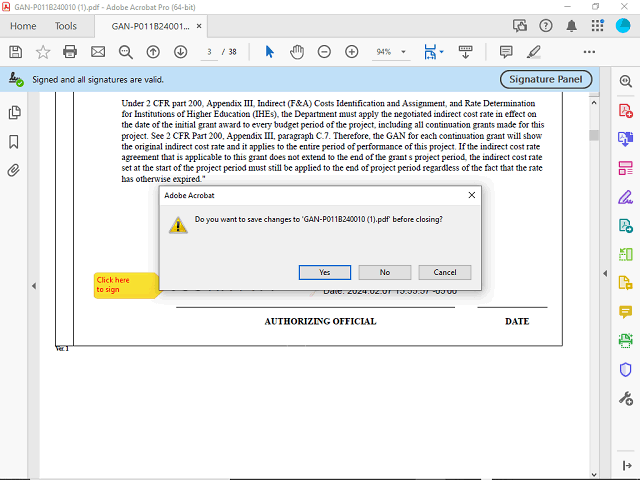Image resolution: width=640 pixels, height=480 pixels.
Task: Click the vertical scrollbar thumb
Action: click(594, 135)
